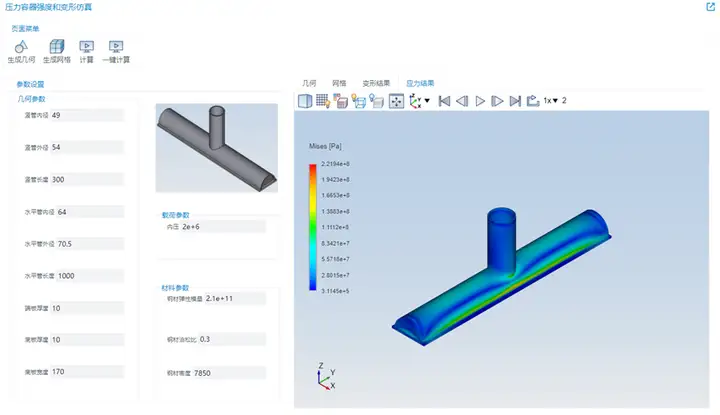Play the result animation
The width and height of the screenshot is (720, 415).
480,101
